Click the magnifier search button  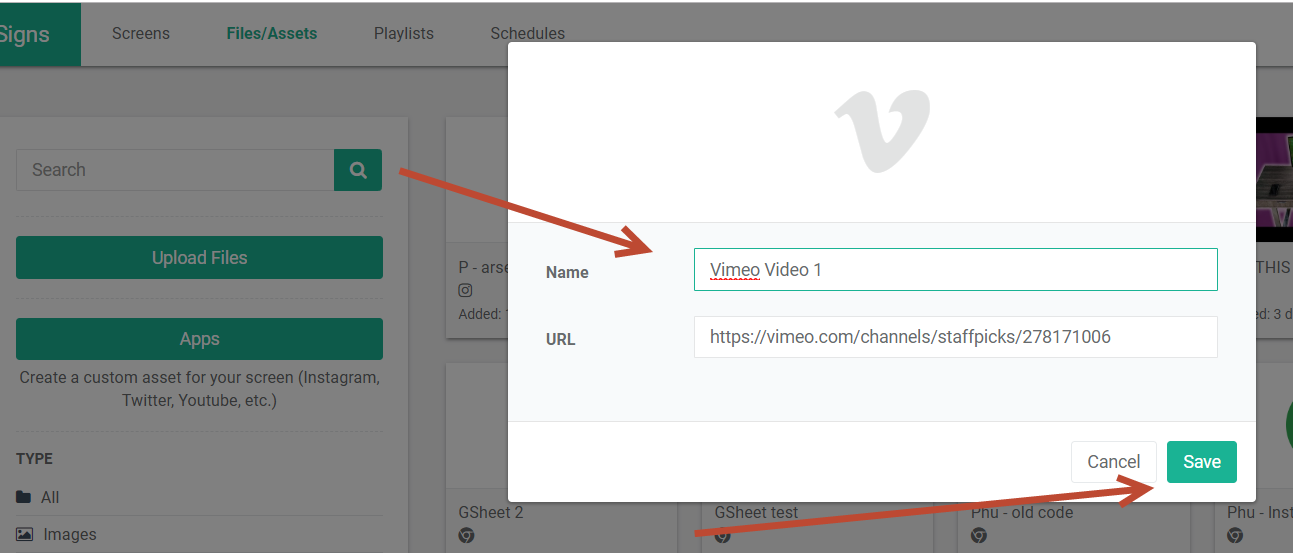358,170
